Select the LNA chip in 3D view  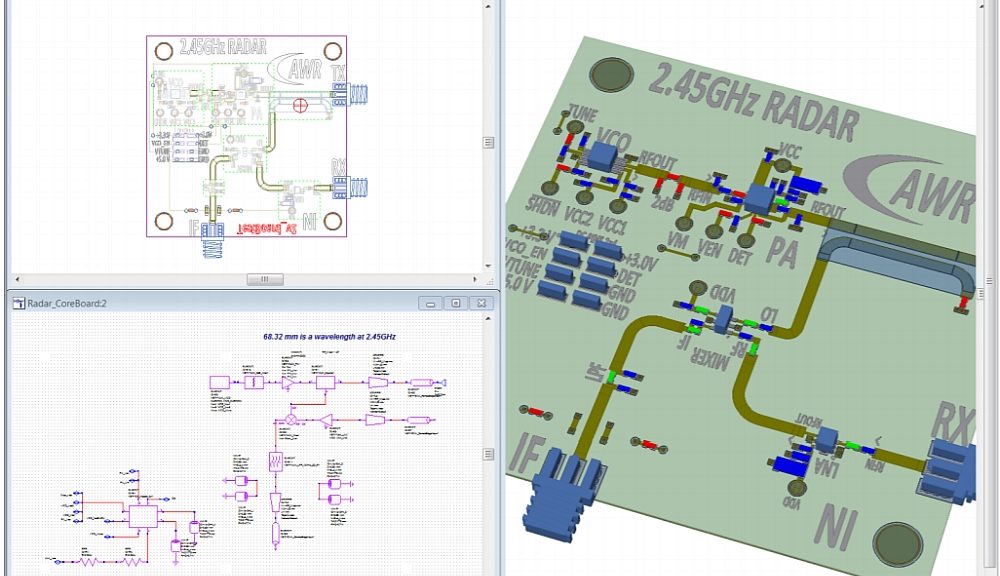pyautogui.click(x=826, y=438)
